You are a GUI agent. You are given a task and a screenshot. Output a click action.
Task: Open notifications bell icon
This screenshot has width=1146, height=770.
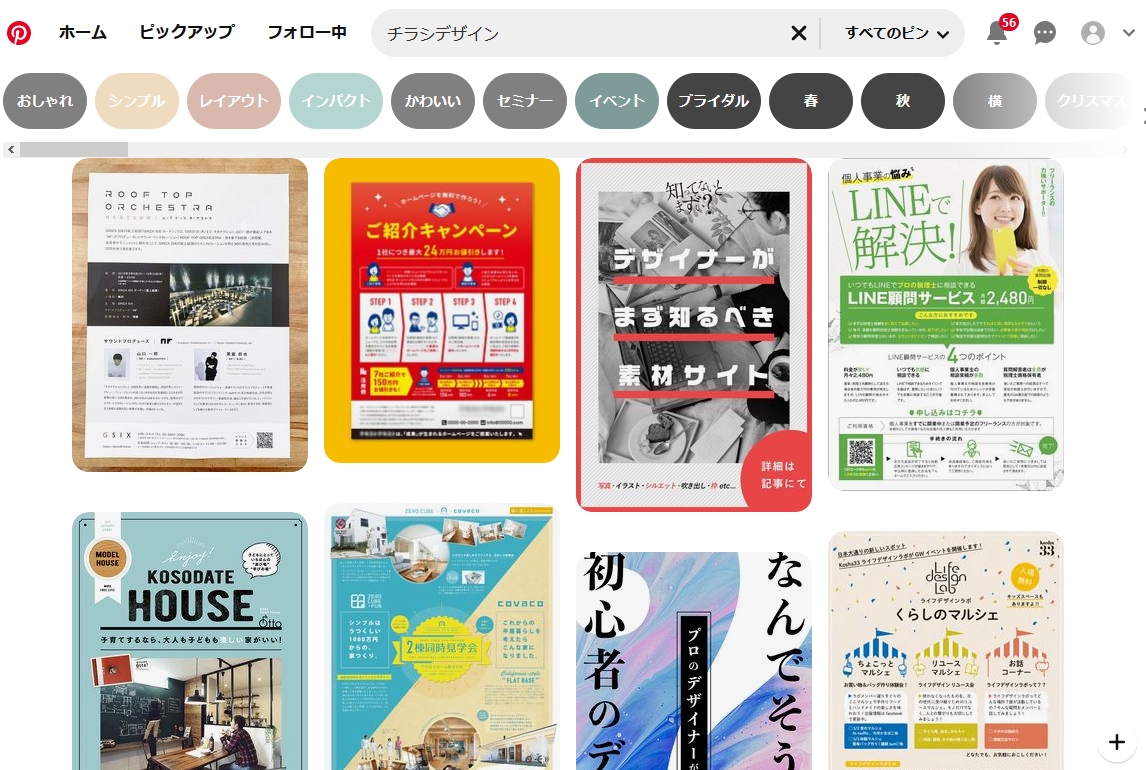[997, 33]
